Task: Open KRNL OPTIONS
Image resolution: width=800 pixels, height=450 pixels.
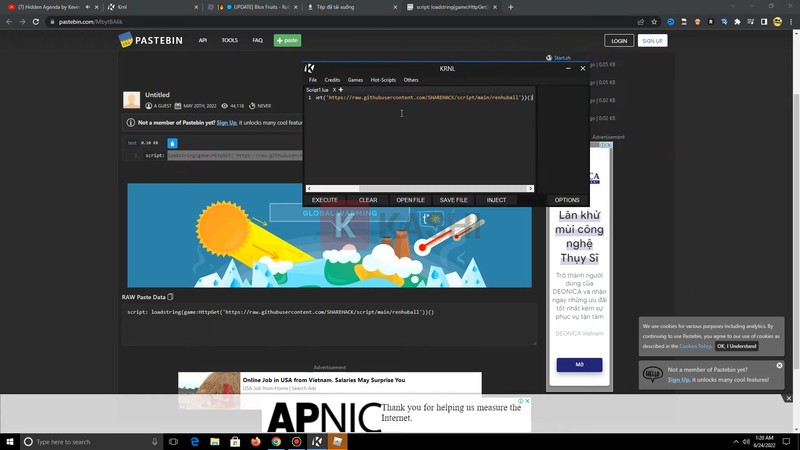Action: 567,200
